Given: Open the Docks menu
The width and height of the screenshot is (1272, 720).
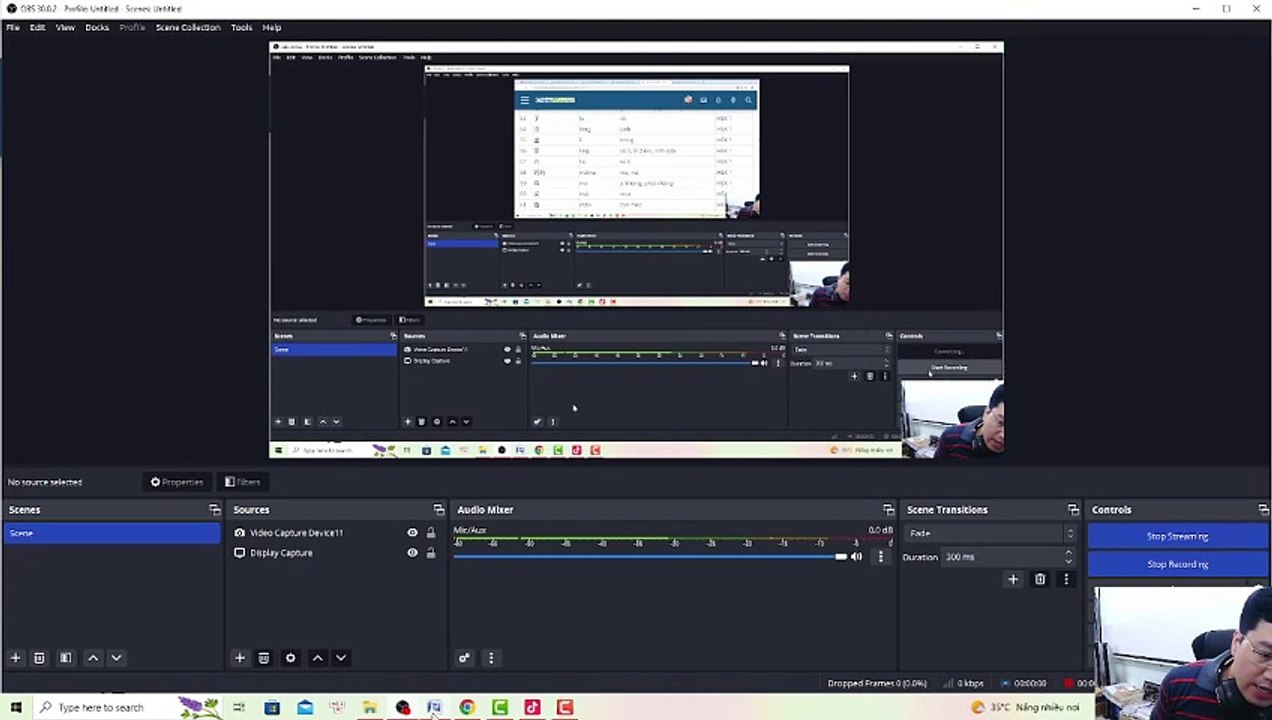Looking at the screenshot, I should pyautogui.click(x=97, y=27).
